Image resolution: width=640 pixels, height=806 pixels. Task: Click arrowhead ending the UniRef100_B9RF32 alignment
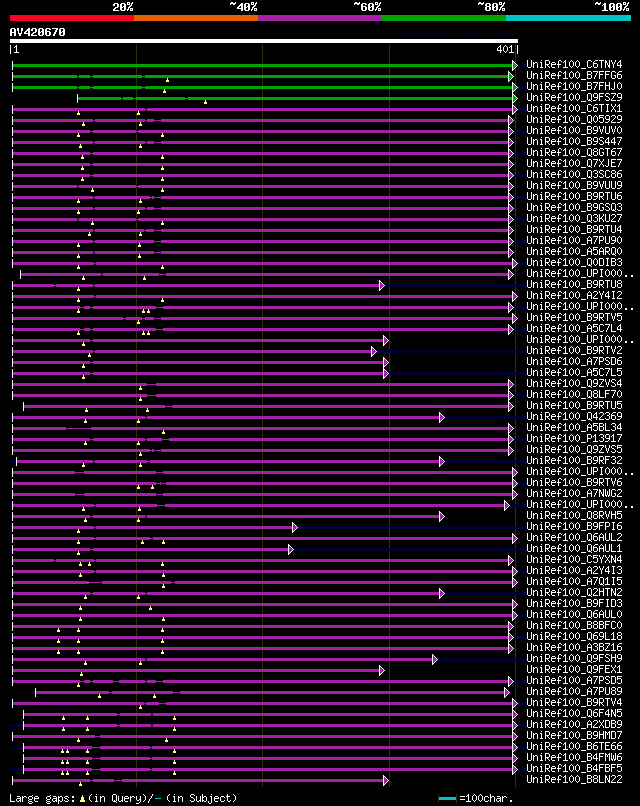(442, 461)
